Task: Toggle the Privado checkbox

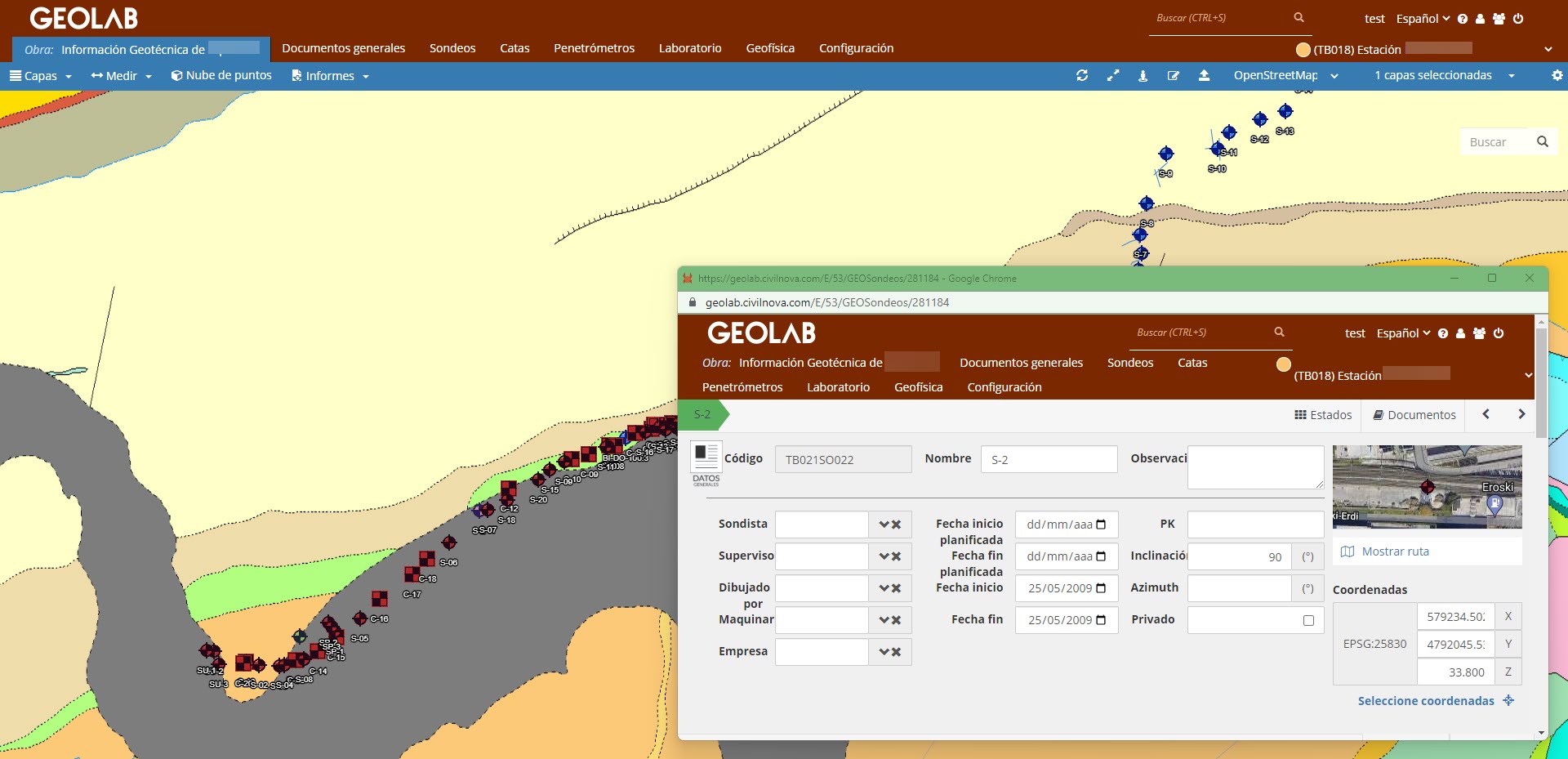Action: (x=1308, y=620)
